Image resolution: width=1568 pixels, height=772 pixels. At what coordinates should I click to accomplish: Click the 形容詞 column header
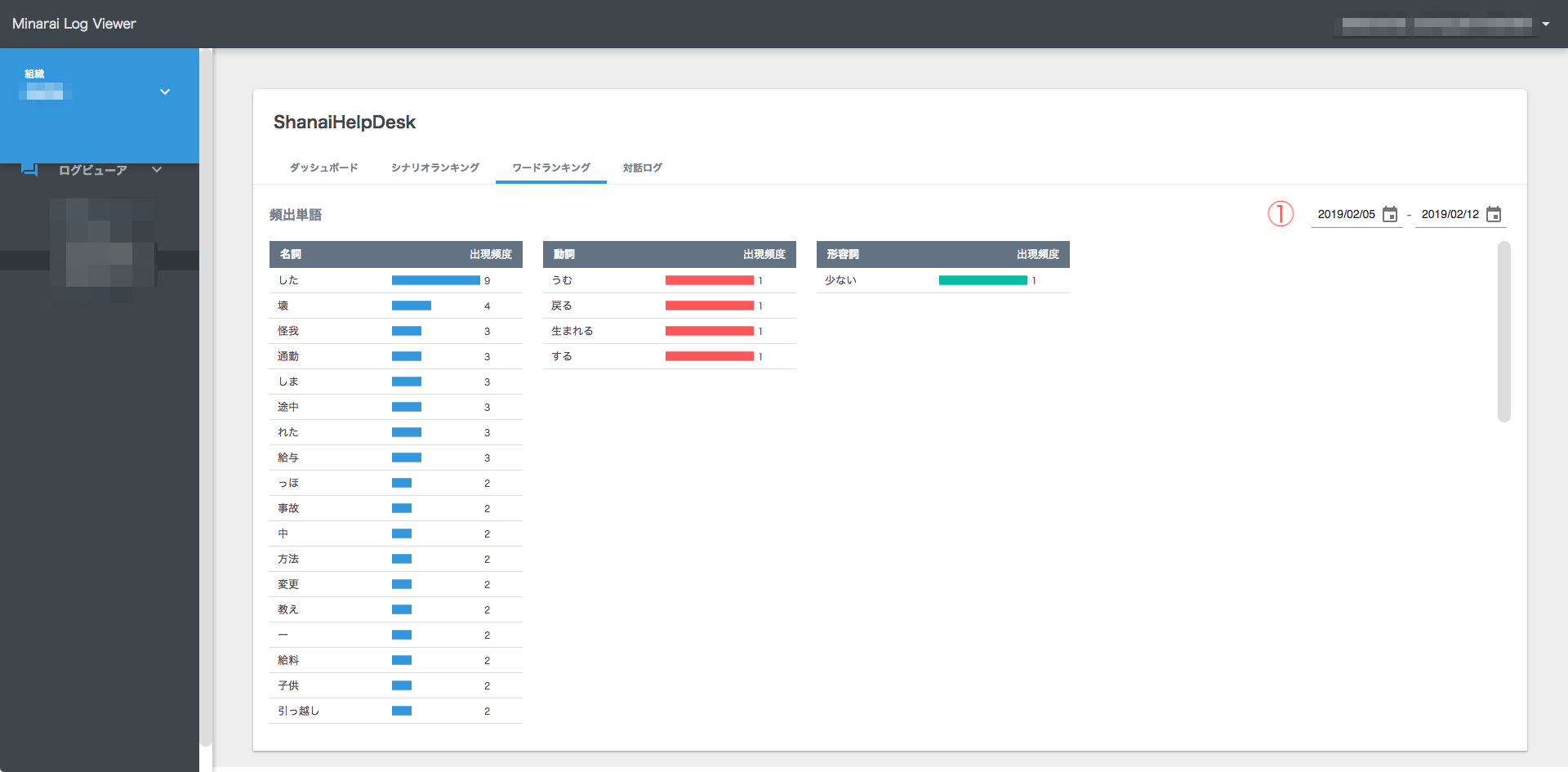[x=843, y=254]
